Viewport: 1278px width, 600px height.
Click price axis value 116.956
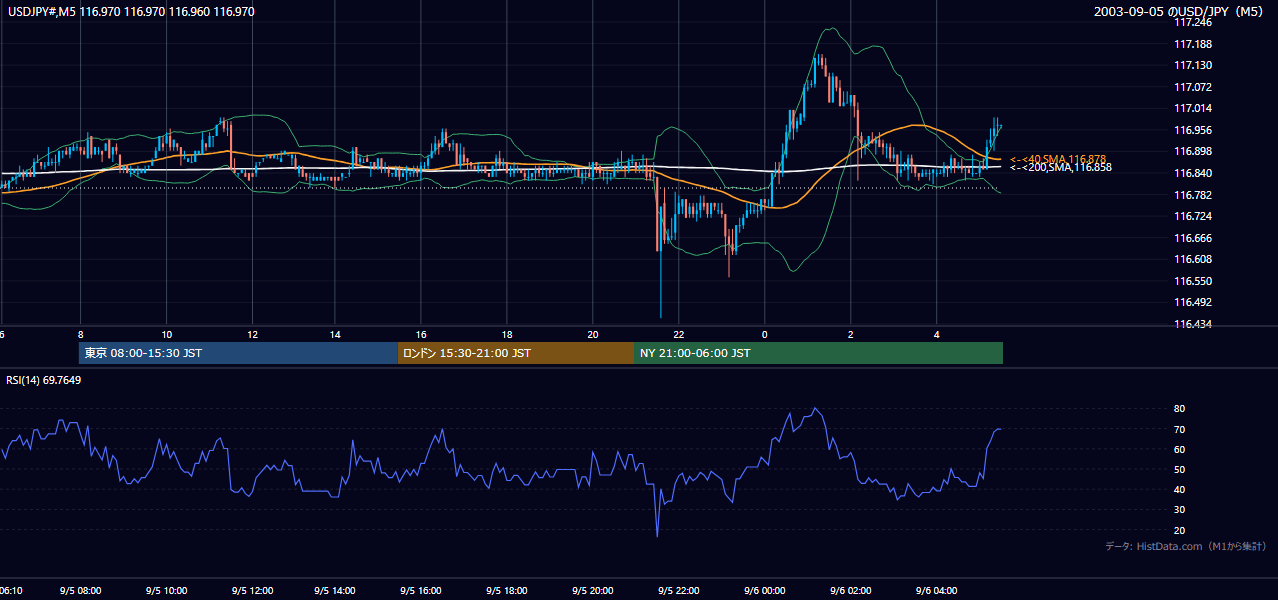tap(1193, 130)
